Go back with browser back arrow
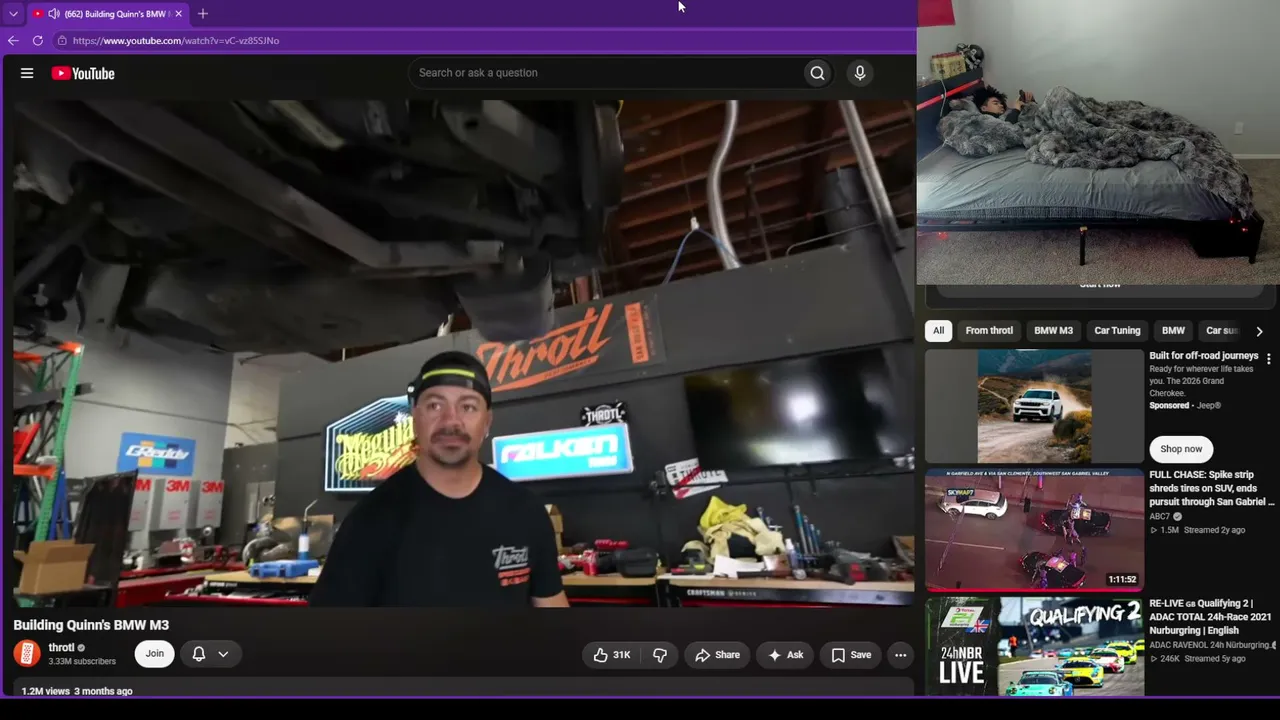Viewport: 1280px width, 720px height. click(13, 41)
